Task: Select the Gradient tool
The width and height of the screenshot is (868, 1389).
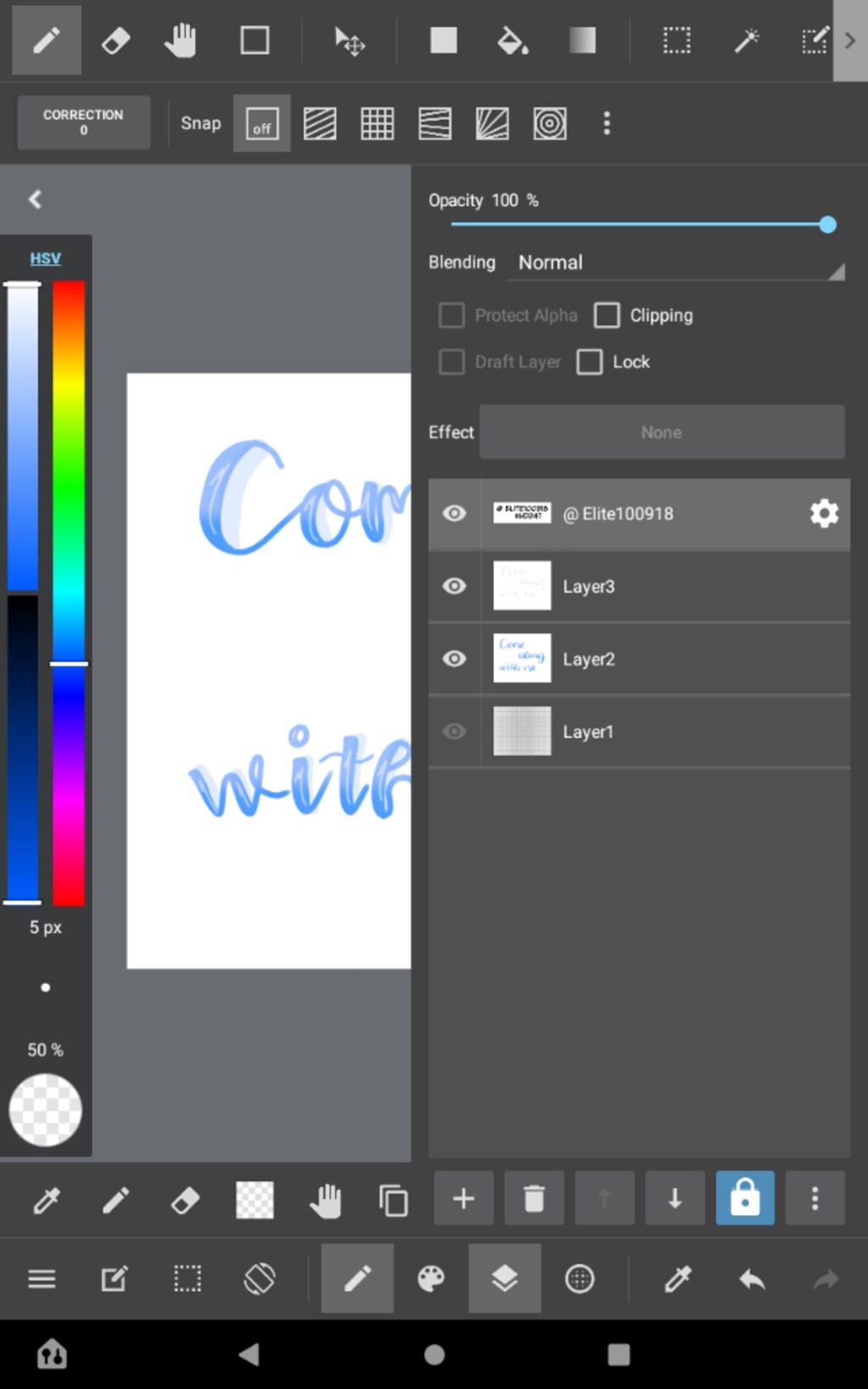Action: pos(582,40)
